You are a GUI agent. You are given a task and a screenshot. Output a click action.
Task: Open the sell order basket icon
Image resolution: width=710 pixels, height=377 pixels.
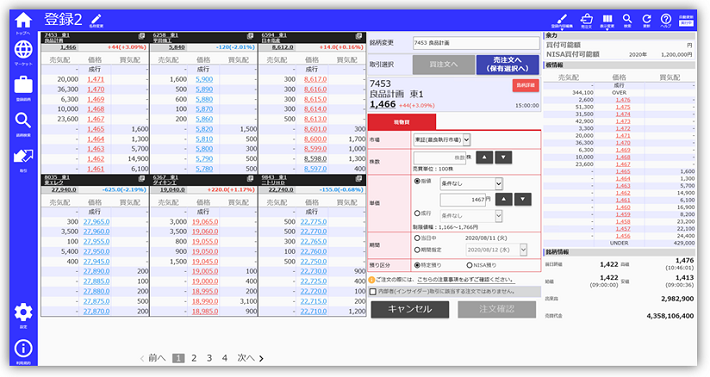[x=586, y=19]
